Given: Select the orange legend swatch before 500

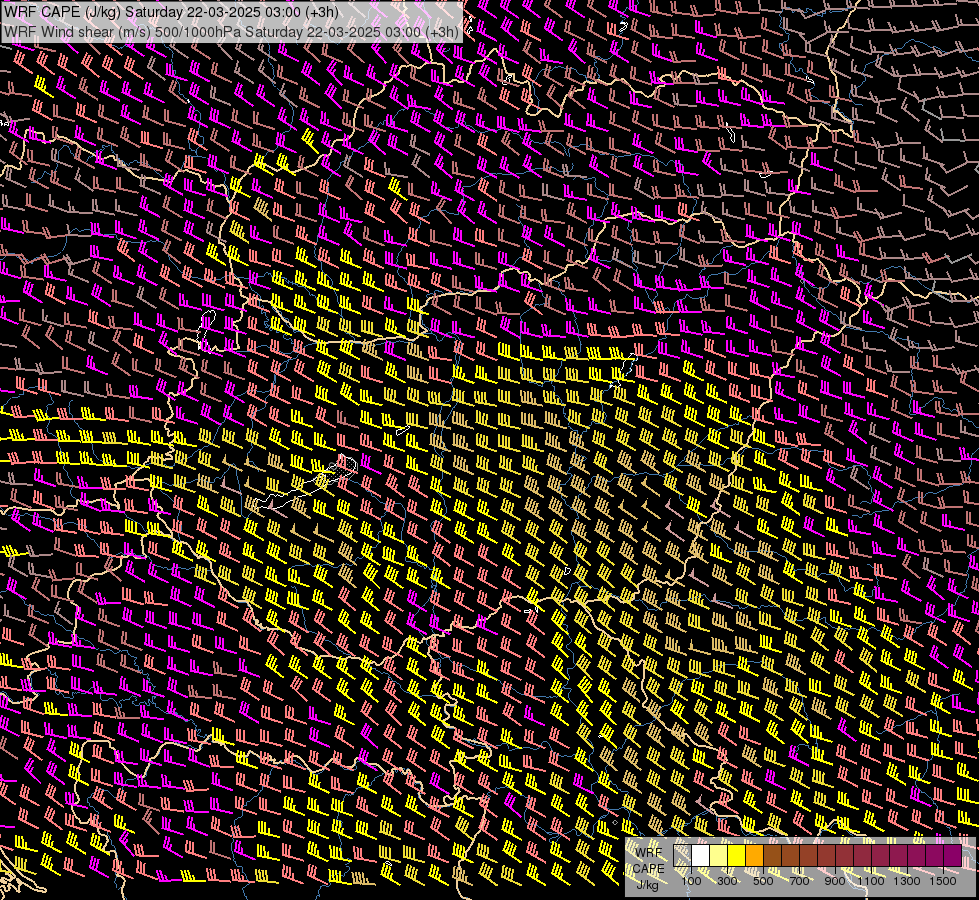Looking at the screenshot, I should pos(754,856).
